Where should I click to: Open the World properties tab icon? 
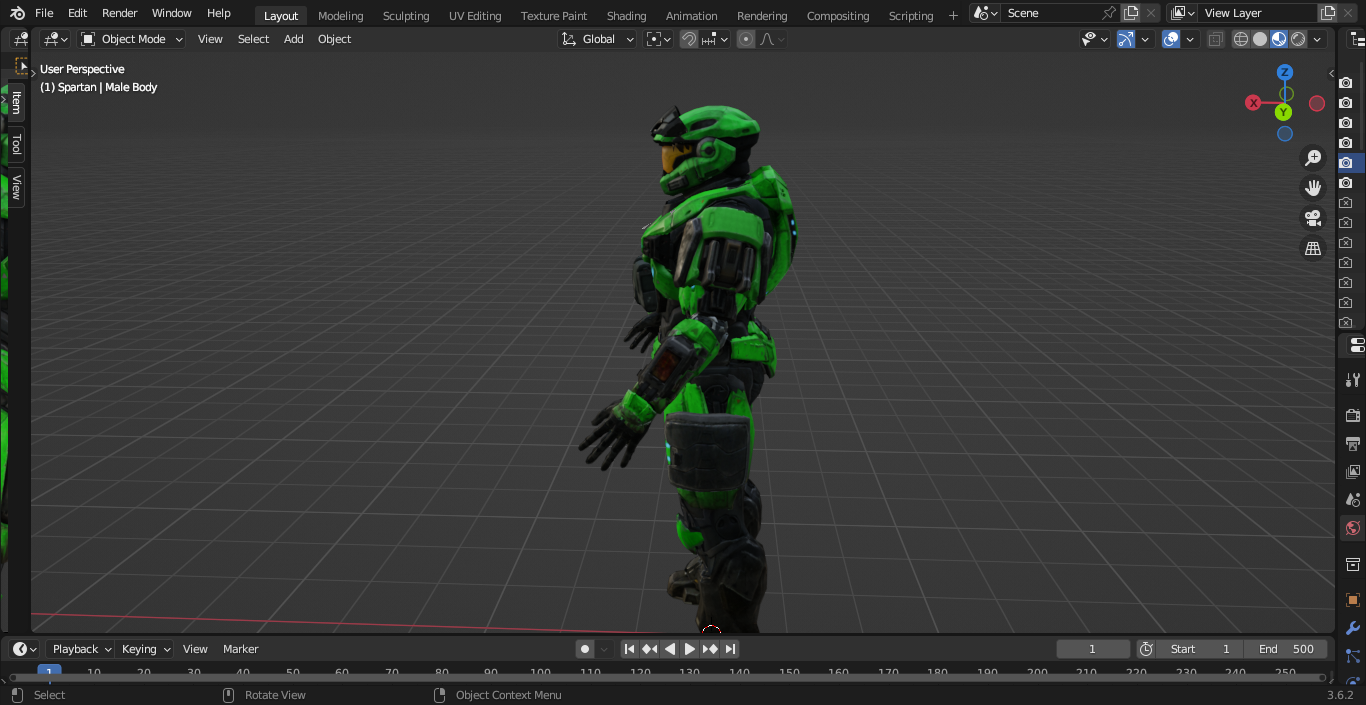(x=1353, y=528)
